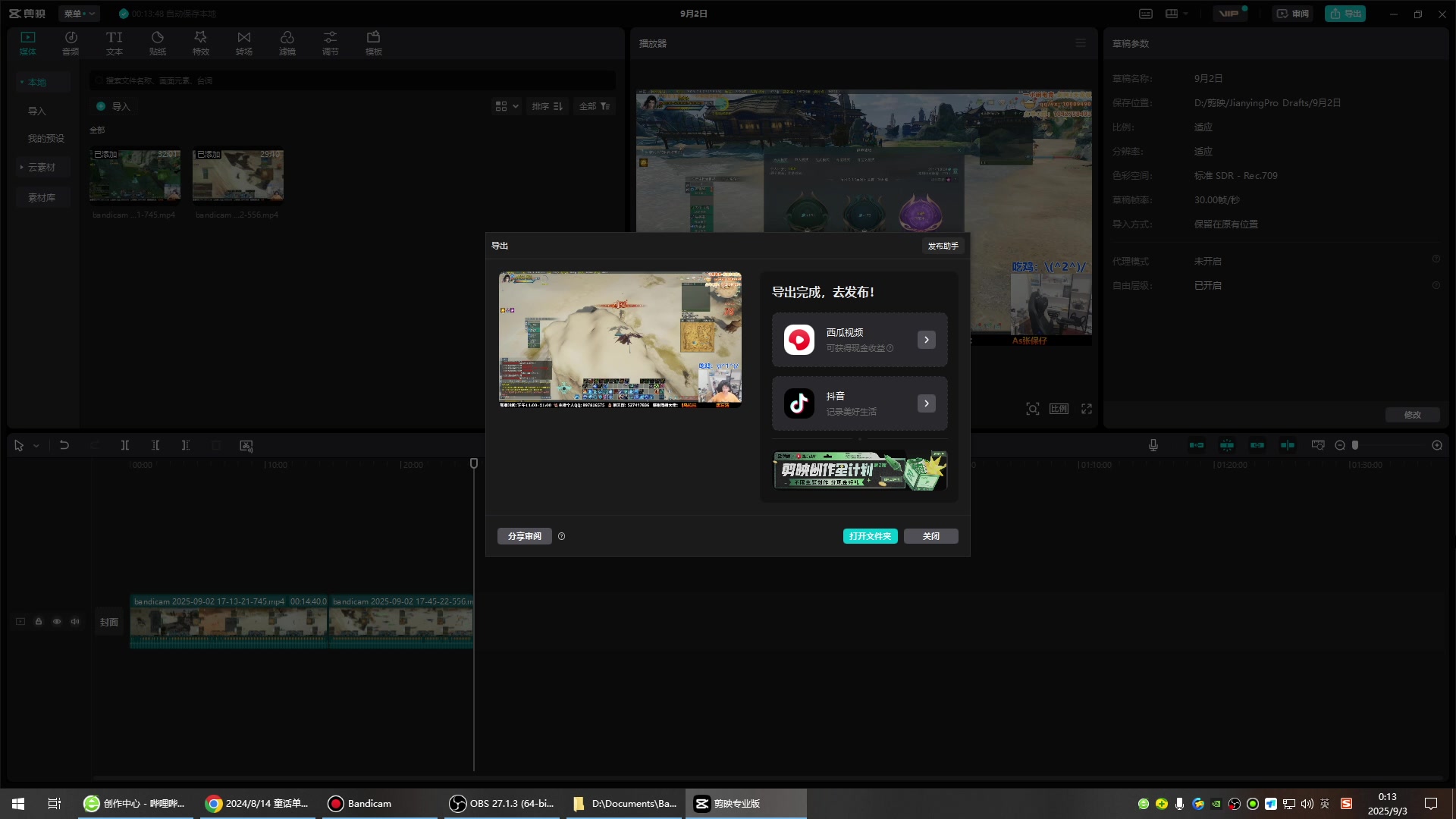The image size is (1456, 819).
Task: Select the arrow selection tool
Action: (x=19, y=446)
